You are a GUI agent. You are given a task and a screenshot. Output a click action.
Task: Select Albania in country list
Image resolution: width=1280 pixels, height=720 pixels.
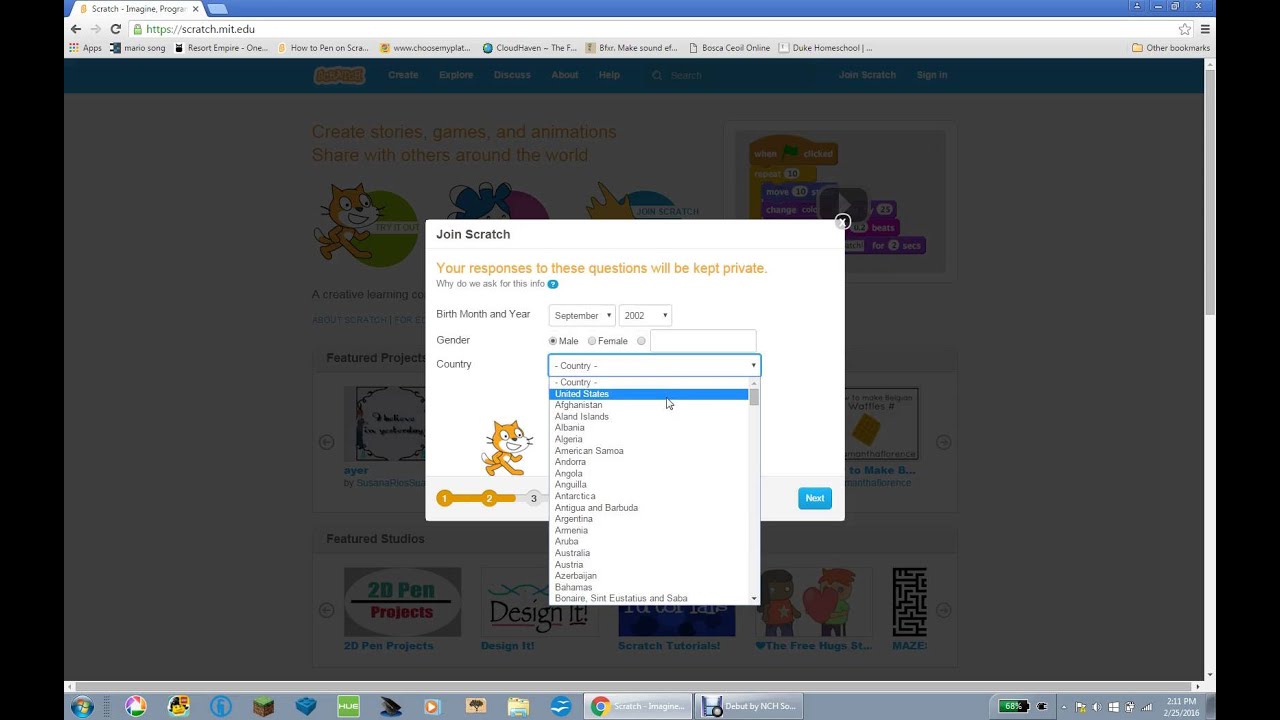[x=649, y=428]
